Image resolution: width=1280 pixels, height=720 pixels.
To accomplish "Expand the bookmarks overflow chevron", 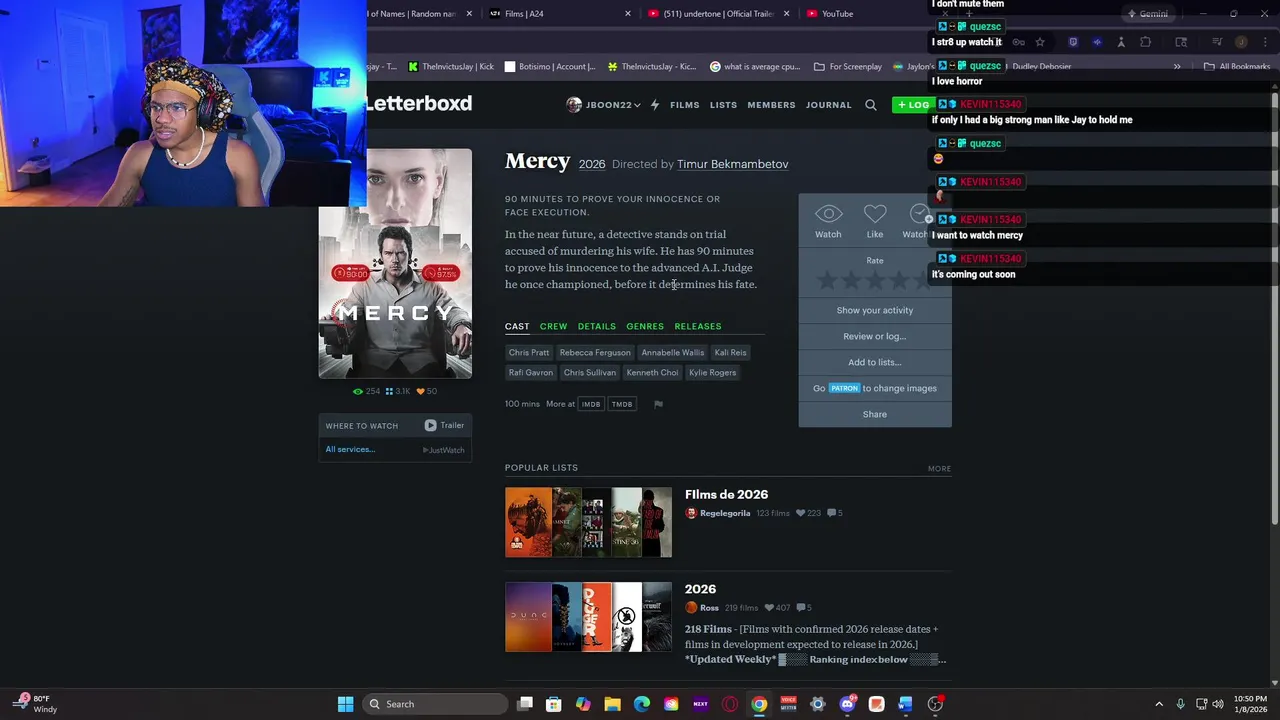I will [1177, 67].
